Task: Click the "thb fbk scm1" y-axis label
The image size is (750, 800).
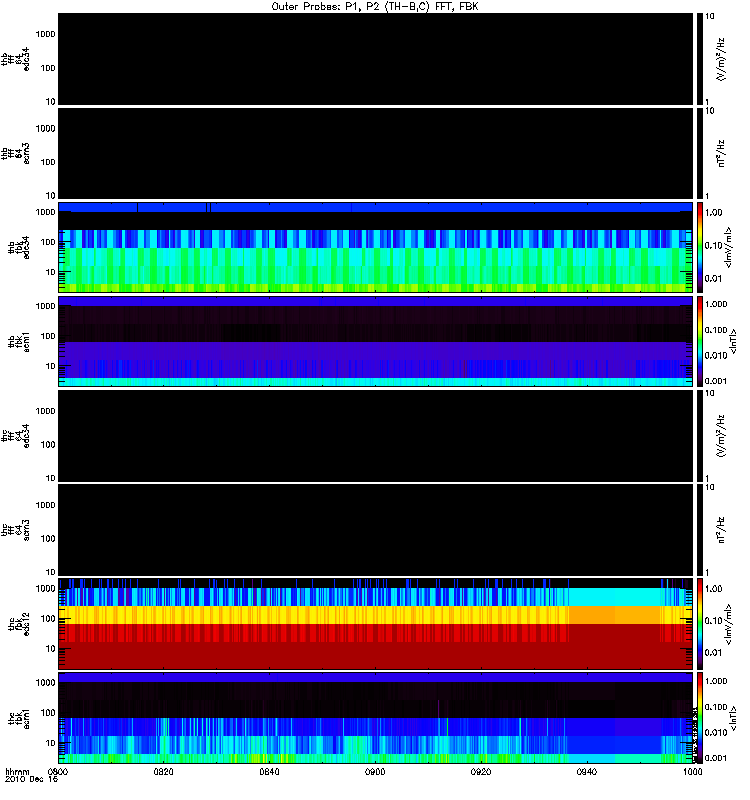Action: point(19,341)
